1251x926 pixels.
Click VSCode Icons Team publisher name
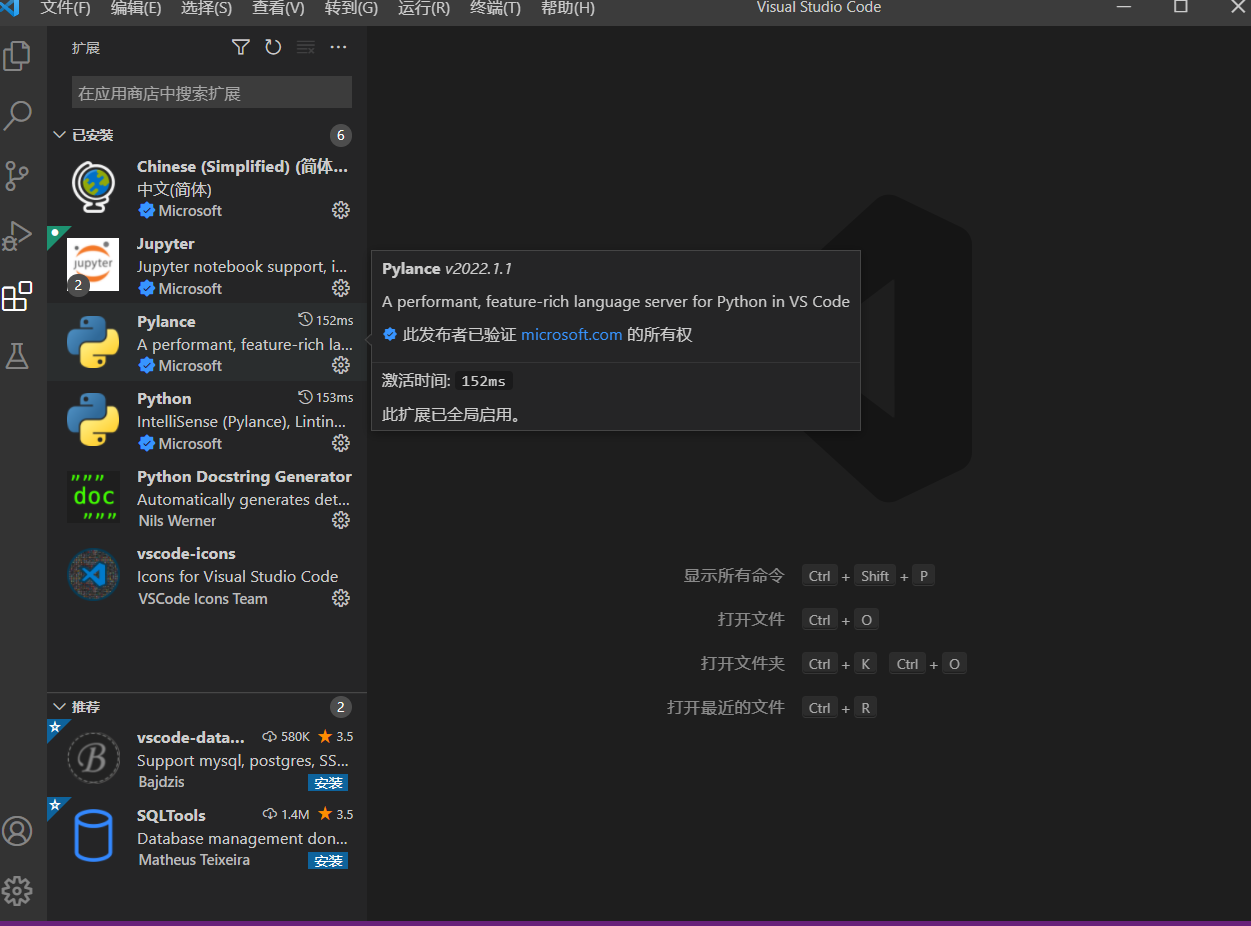[x=202, y=599]
